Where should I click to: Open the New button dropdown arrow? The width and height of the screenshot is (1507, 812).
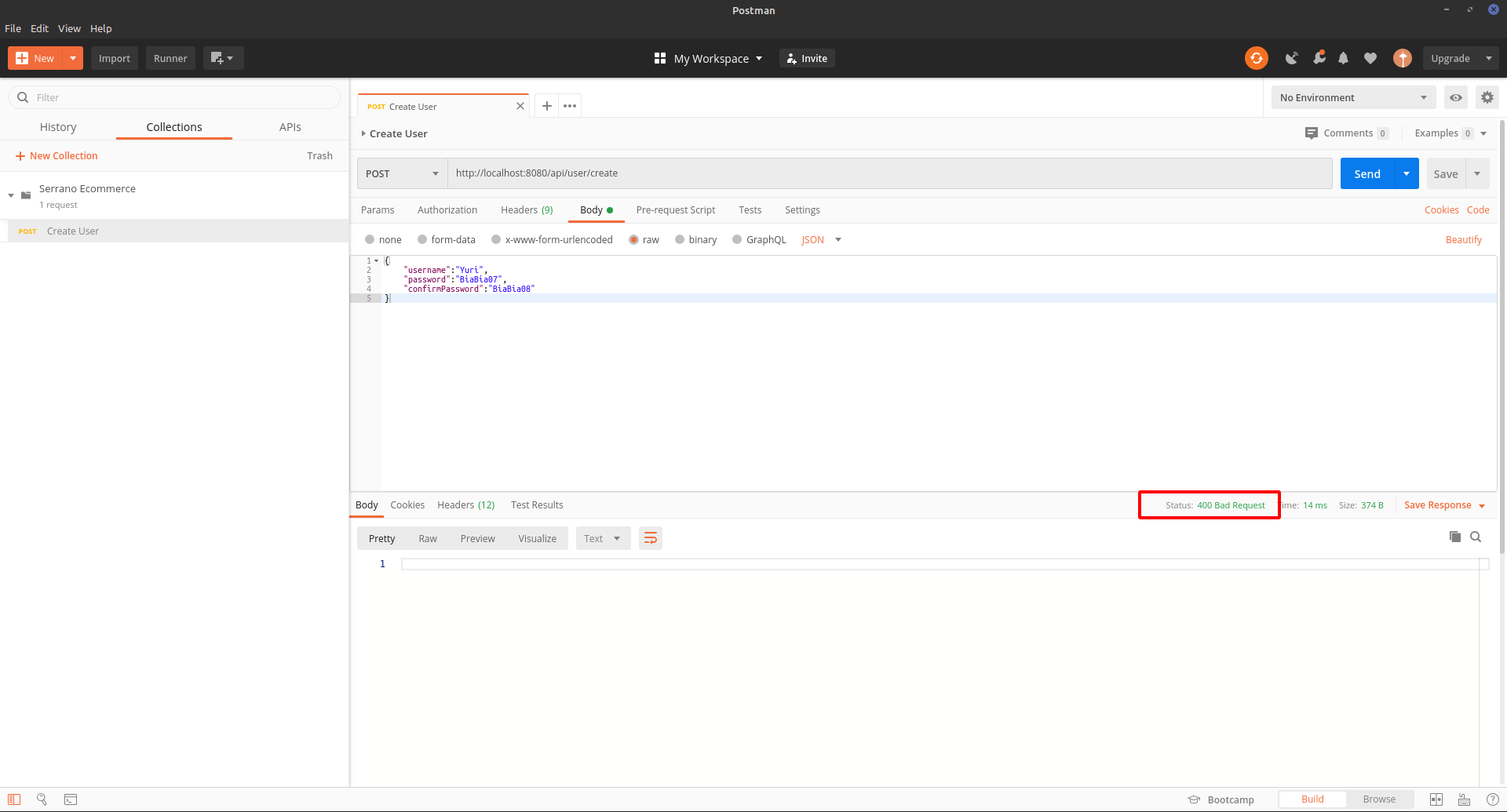(x=73, y=58)
